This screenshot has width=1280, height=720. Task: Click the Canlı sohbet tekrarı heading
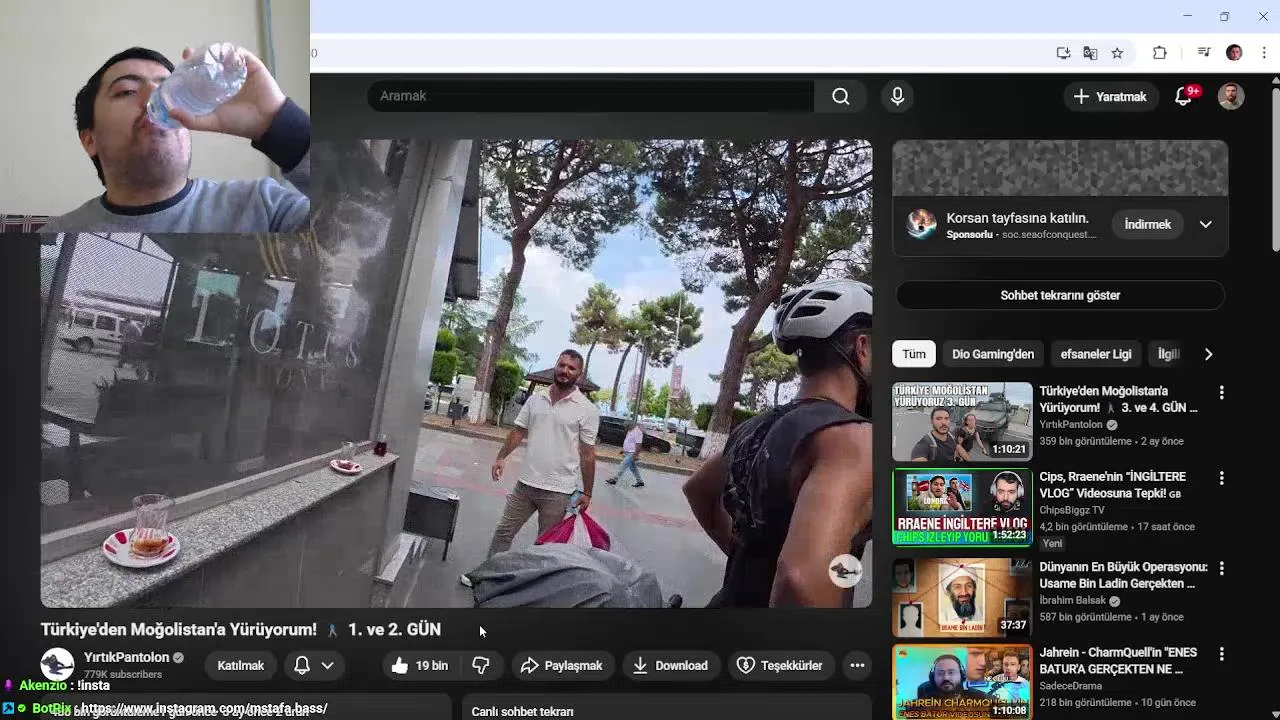click(522, 711)
